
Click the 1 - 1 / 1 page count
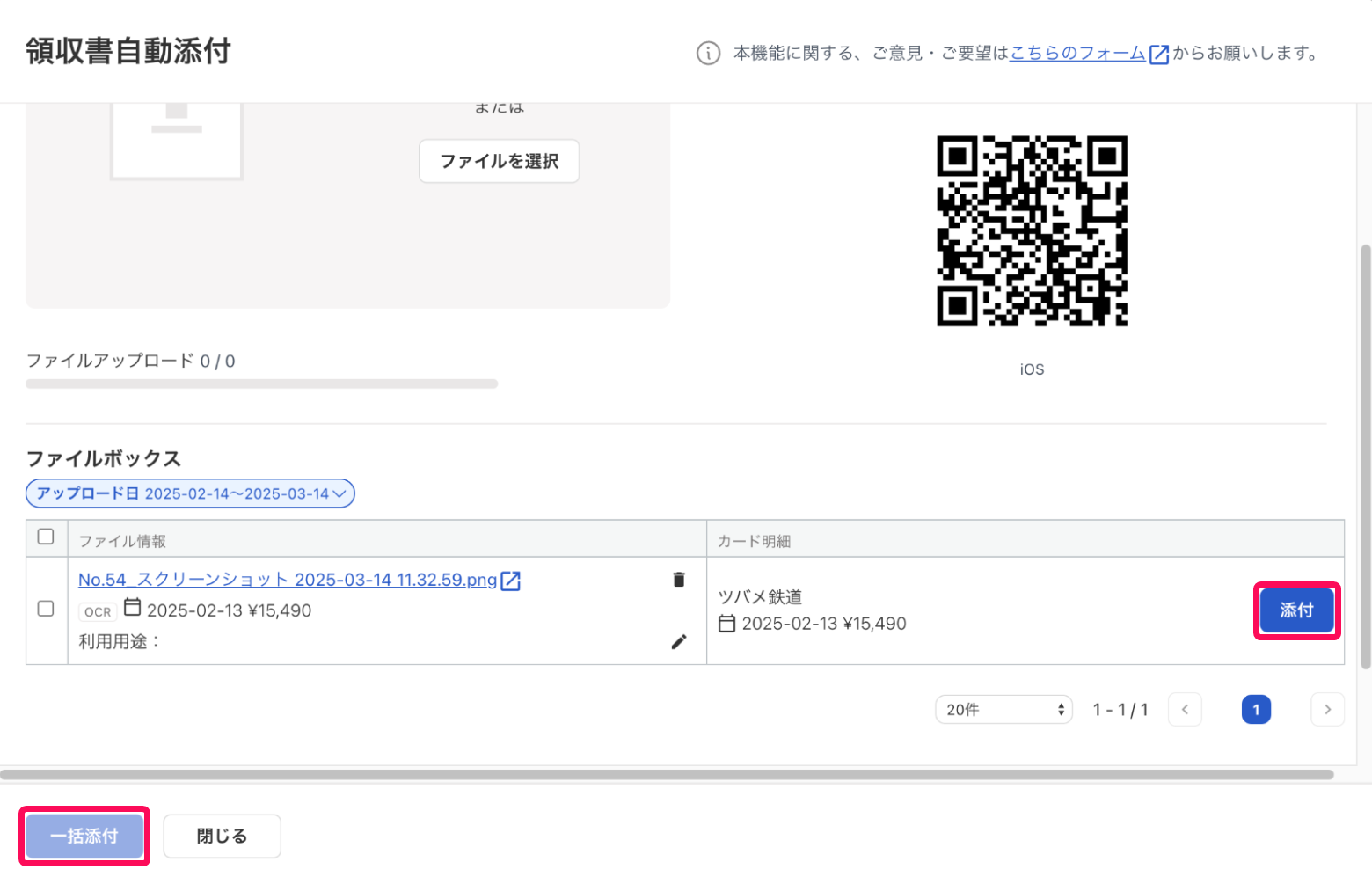pos(1120,710)
